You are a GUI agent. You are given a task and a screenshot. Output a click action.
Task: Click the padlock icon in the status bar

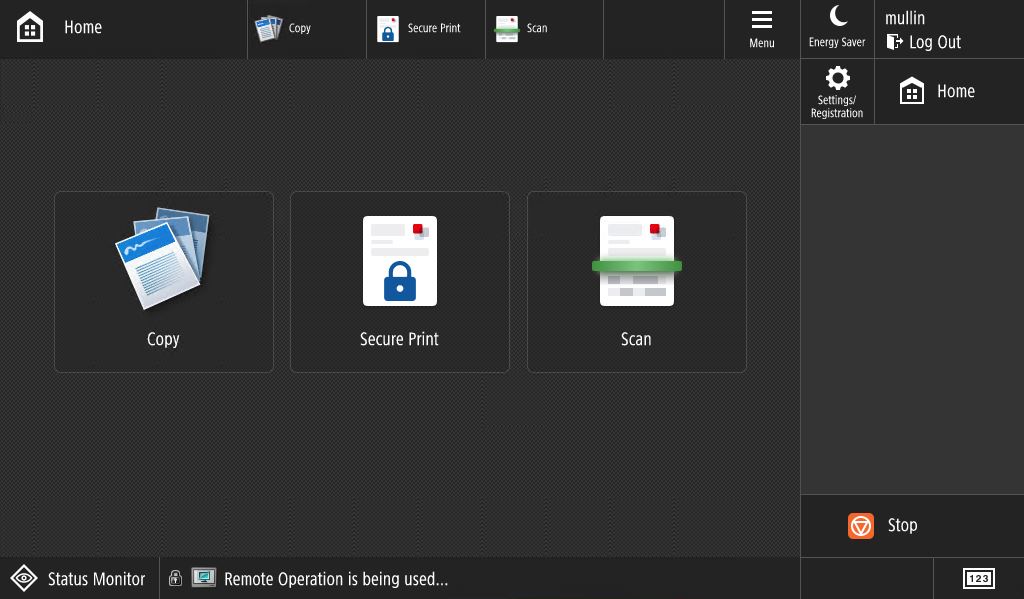(175, 578)
